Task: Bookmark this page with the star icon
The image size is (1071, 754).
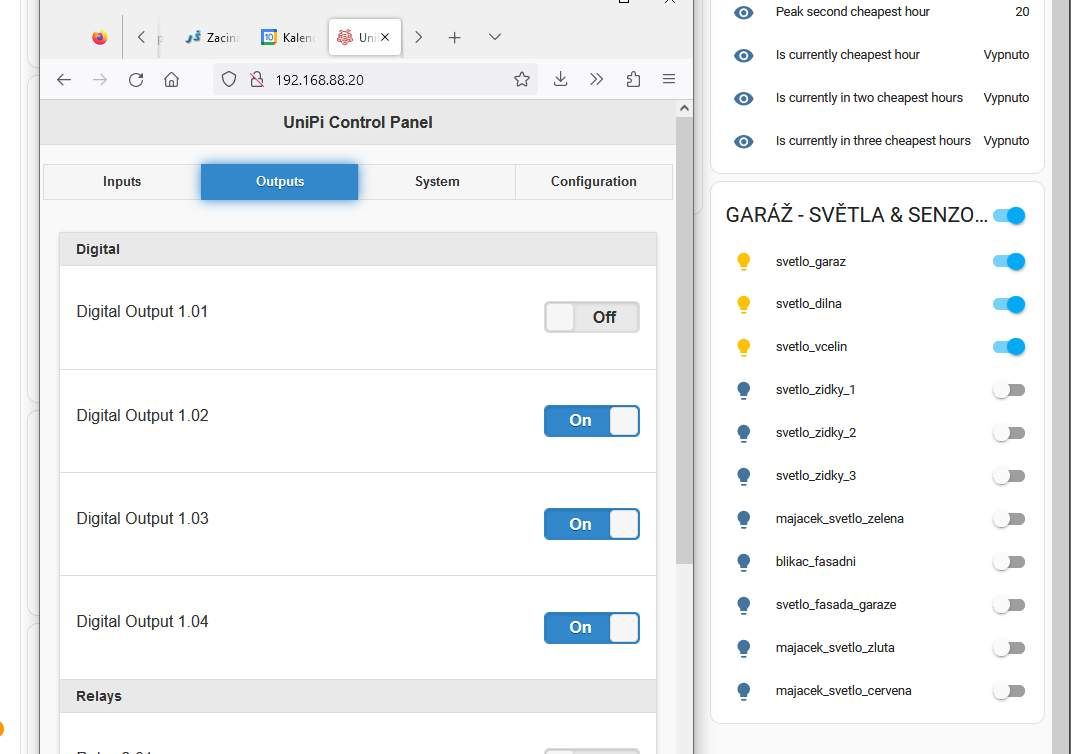Action: 521,80
